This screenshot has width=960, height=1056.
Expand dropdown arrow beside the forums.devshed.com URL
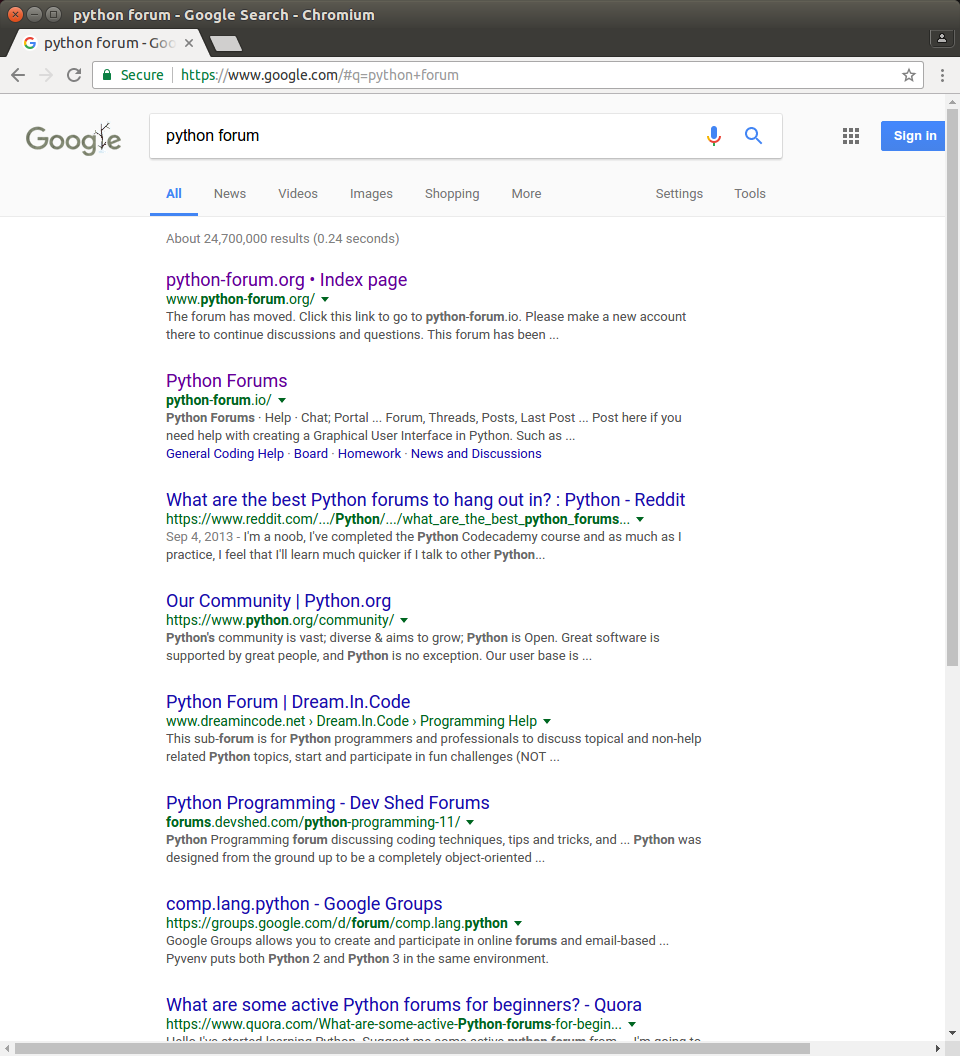point(470,822)
